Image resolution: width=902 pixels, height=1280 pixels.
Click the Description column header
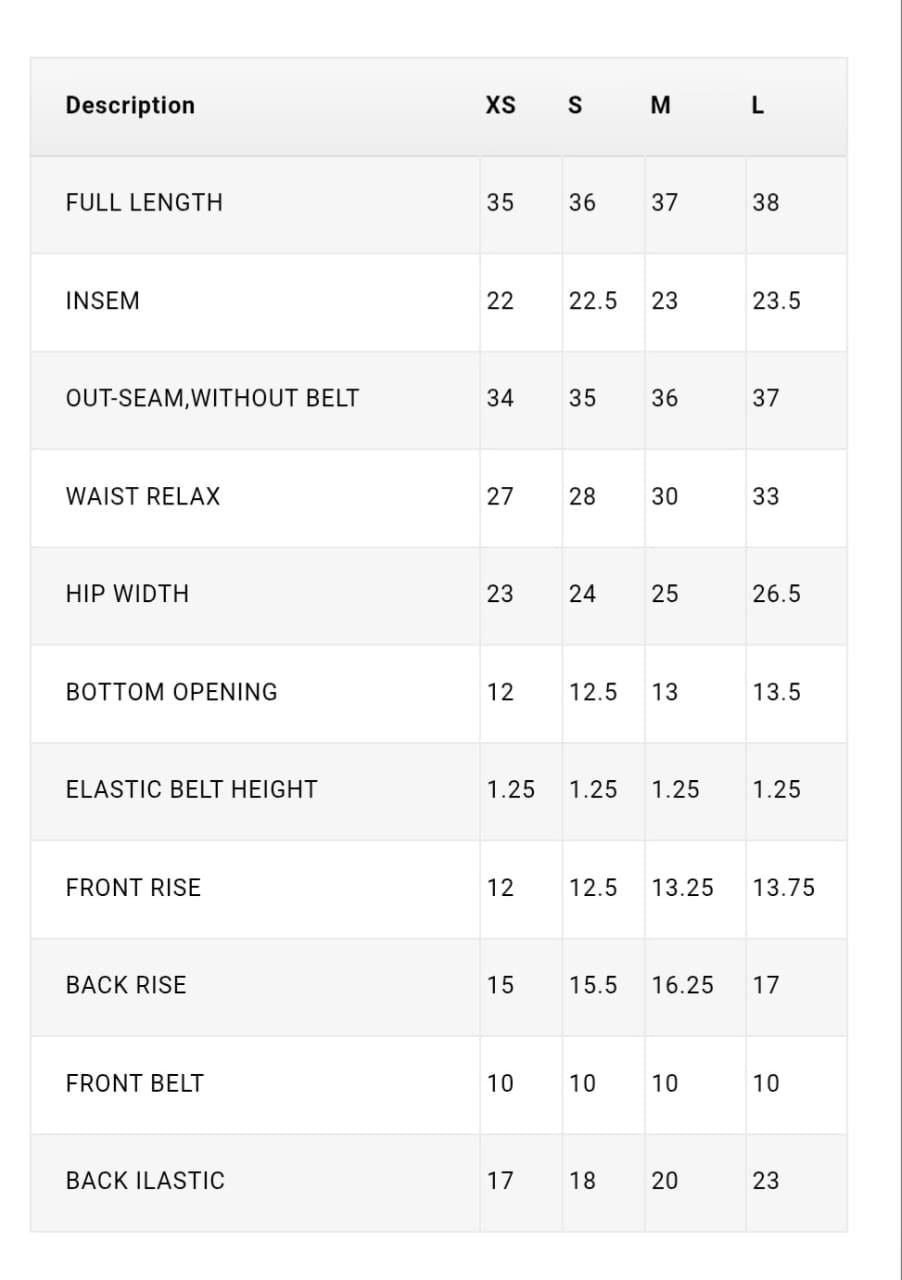[130, 105]
